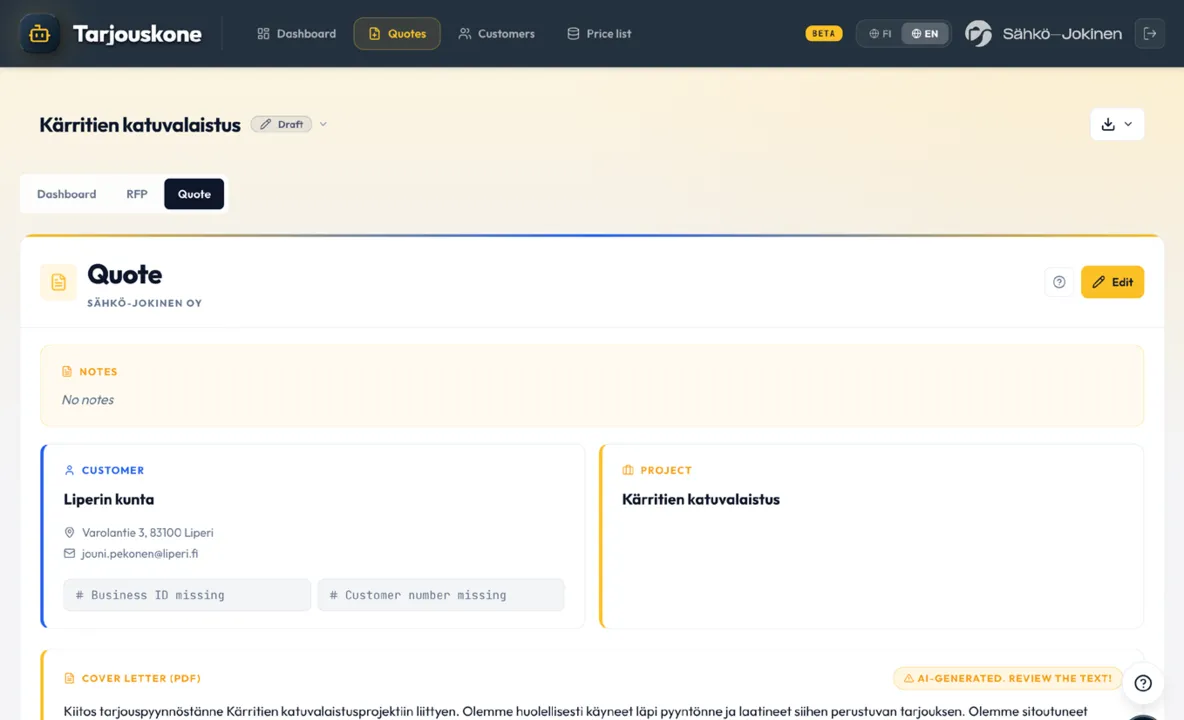Click customer name Liperin kunta
This screenshot has width=1184, height=720.
pyautogui.click(x=109, y=500)
